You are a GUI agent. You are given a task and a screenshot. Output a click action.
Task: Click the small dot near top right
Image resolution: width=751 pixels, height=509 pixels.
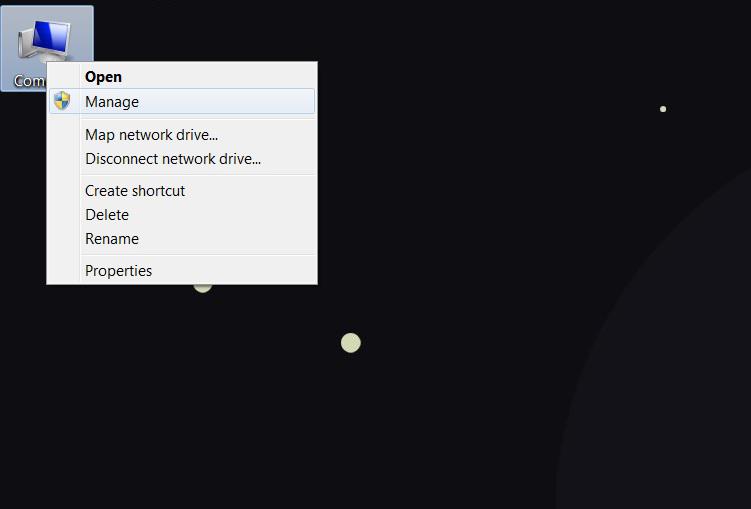(663, 109)
